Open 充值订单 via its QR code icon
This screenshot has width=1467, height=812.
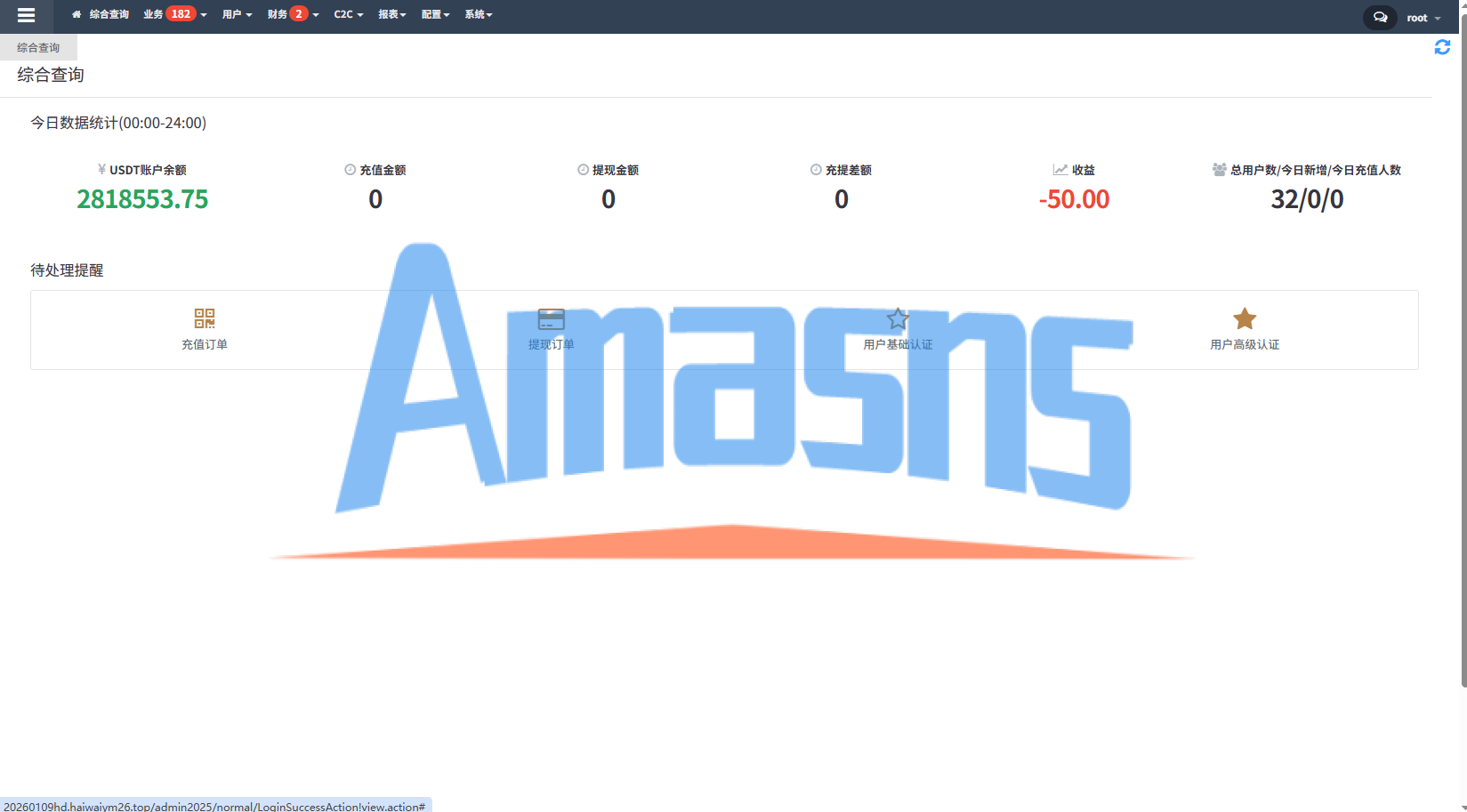tap(205, 318)
